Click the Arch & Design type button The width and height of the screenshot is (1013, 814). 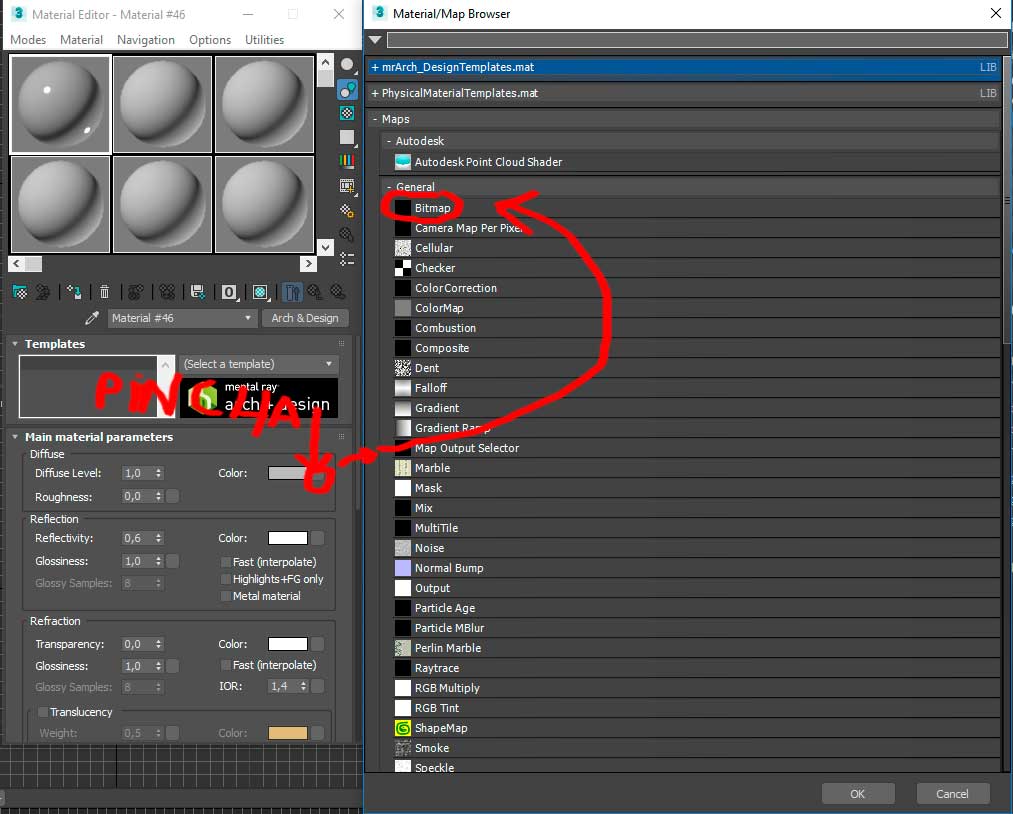305,318
